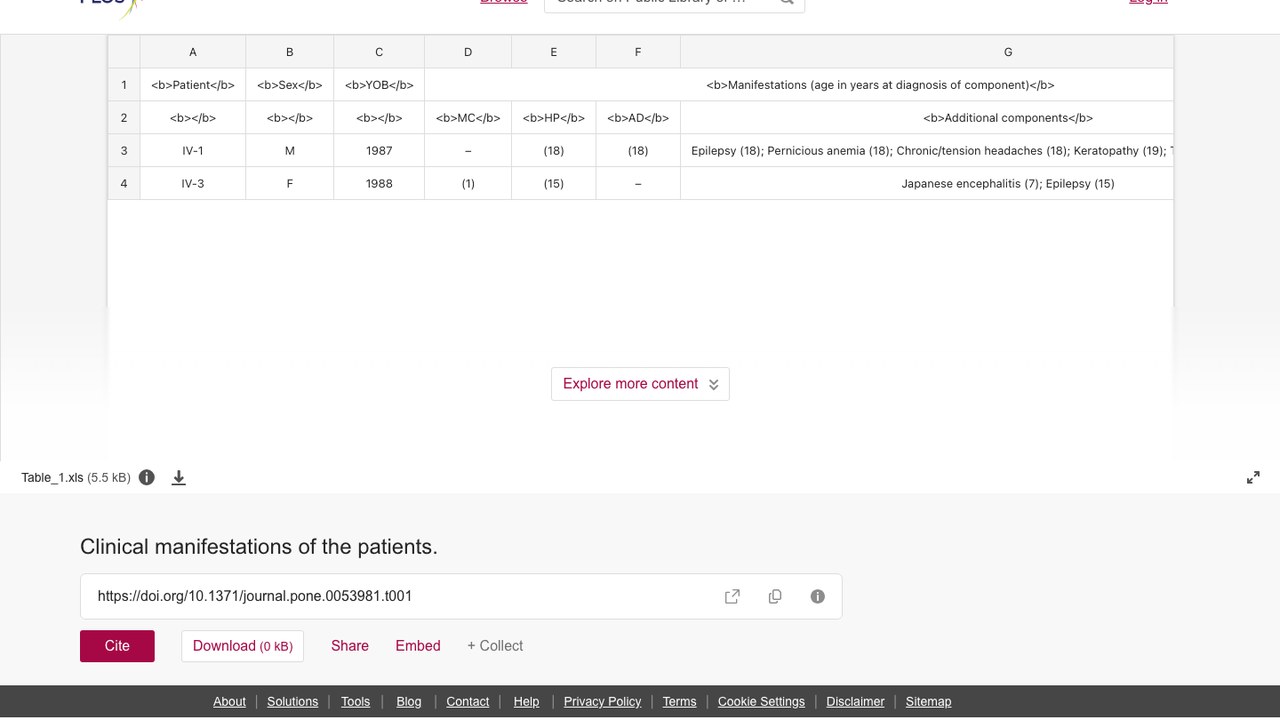
Task: Open the Embed option
Action: 418,646
